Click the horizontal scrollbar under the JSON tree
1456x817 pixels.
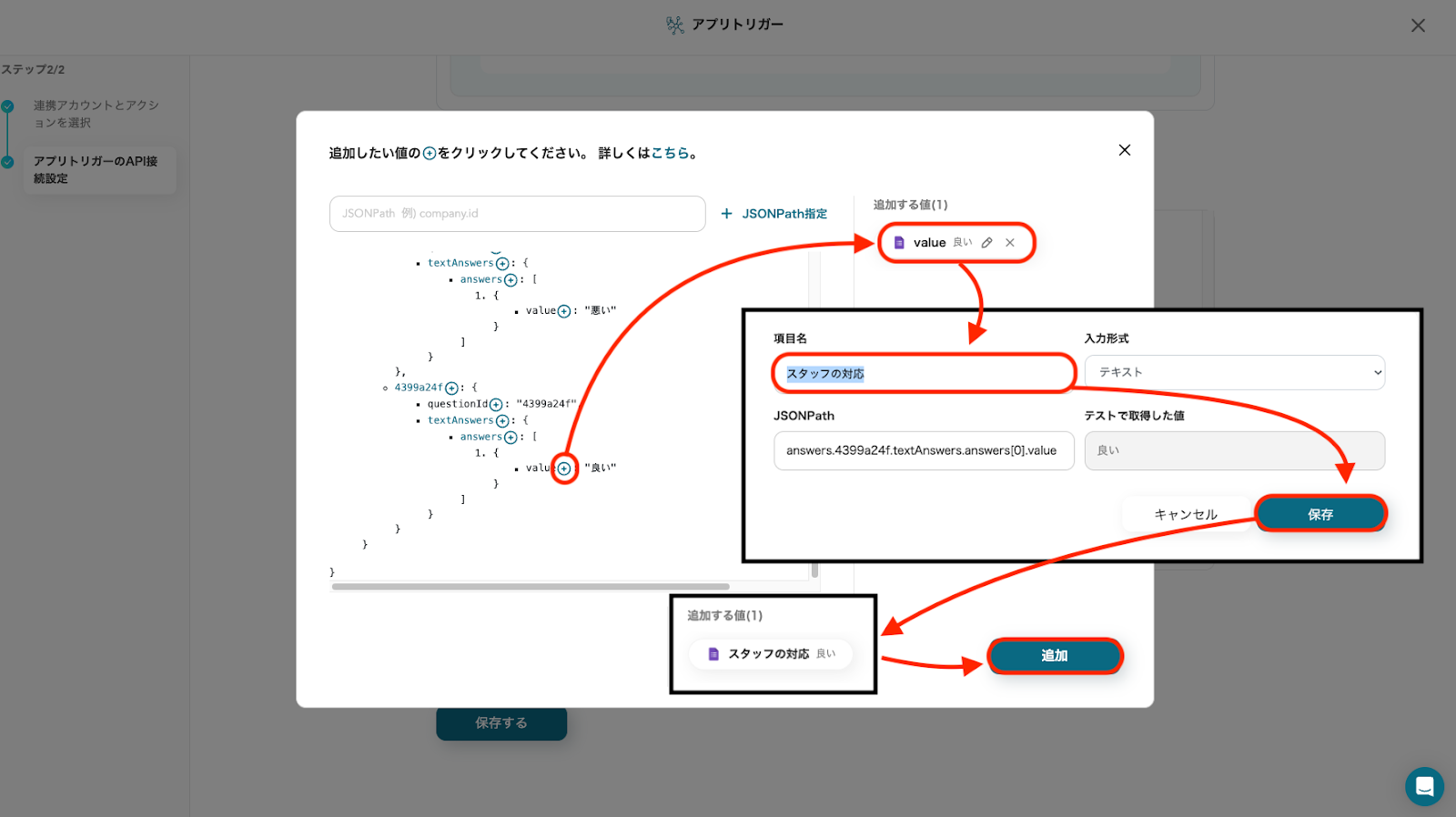(x=531, y=587)
